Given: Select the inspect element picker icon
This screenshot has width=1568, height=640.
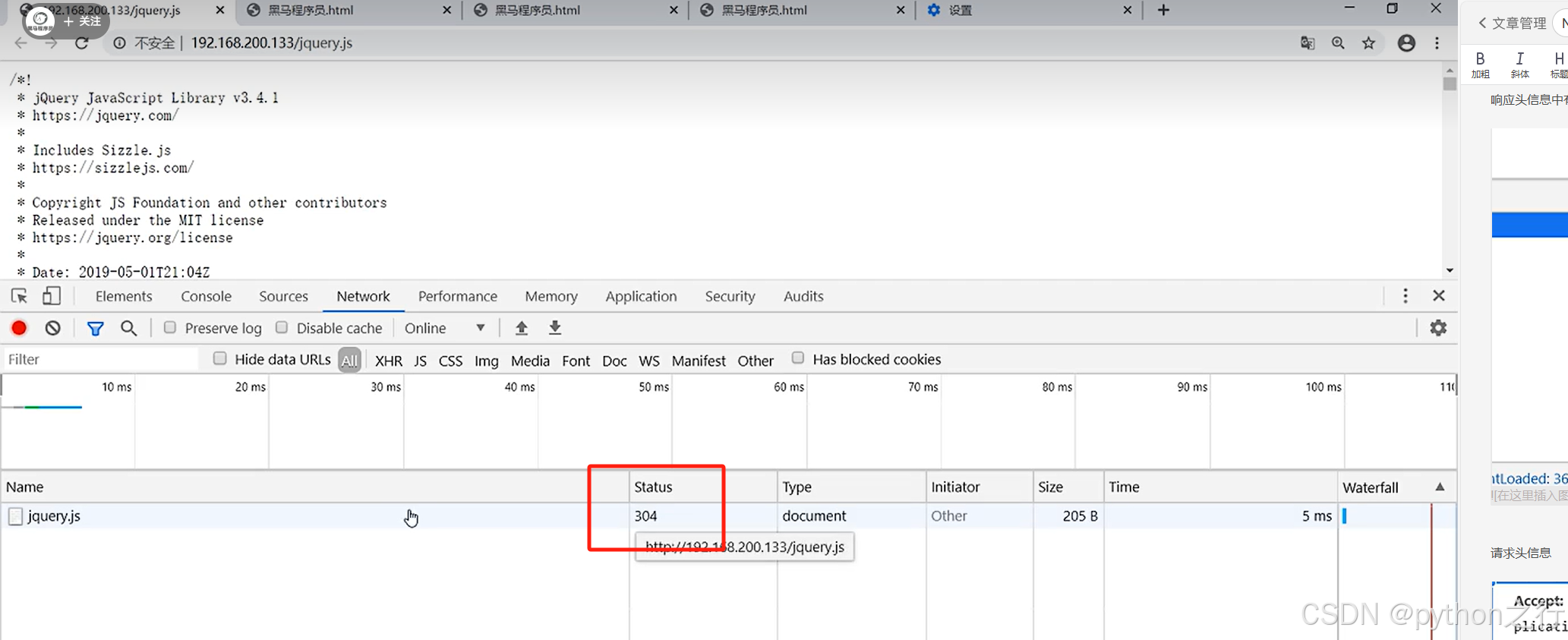Looking at the screenshot, I should tap(19, 296).
